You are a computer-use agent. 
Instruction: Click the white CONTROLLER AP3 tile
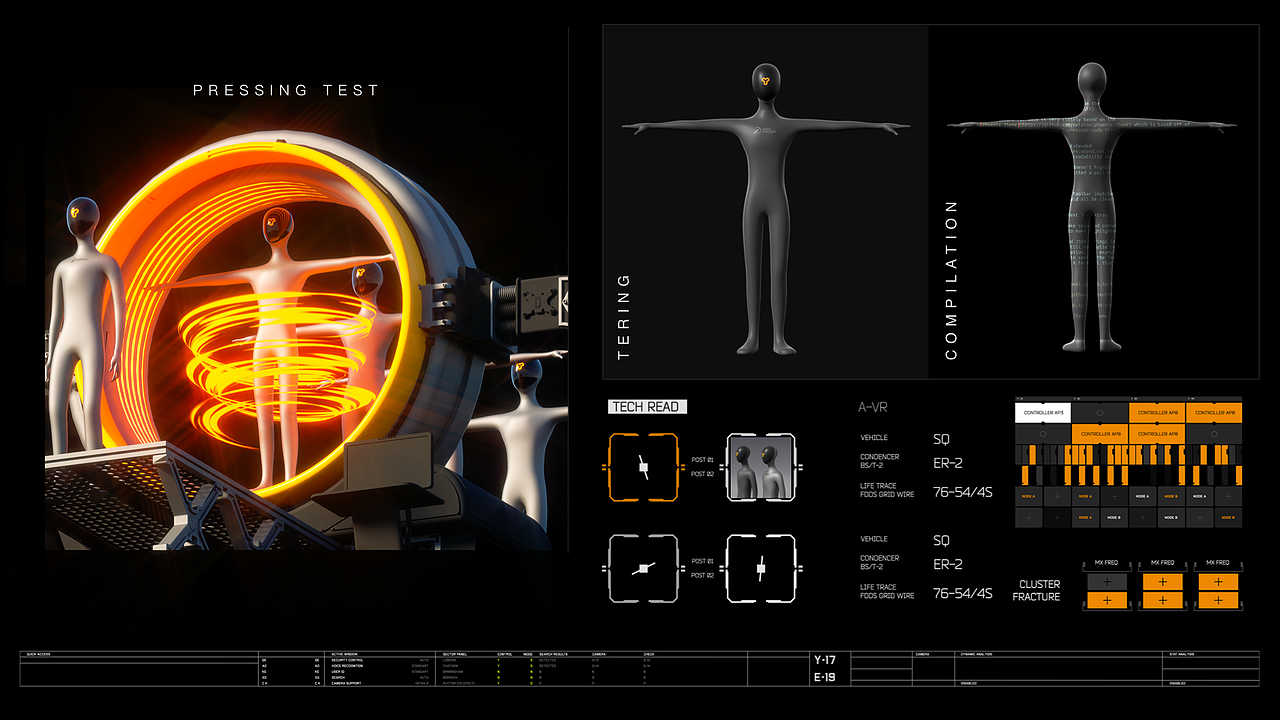1043,413
